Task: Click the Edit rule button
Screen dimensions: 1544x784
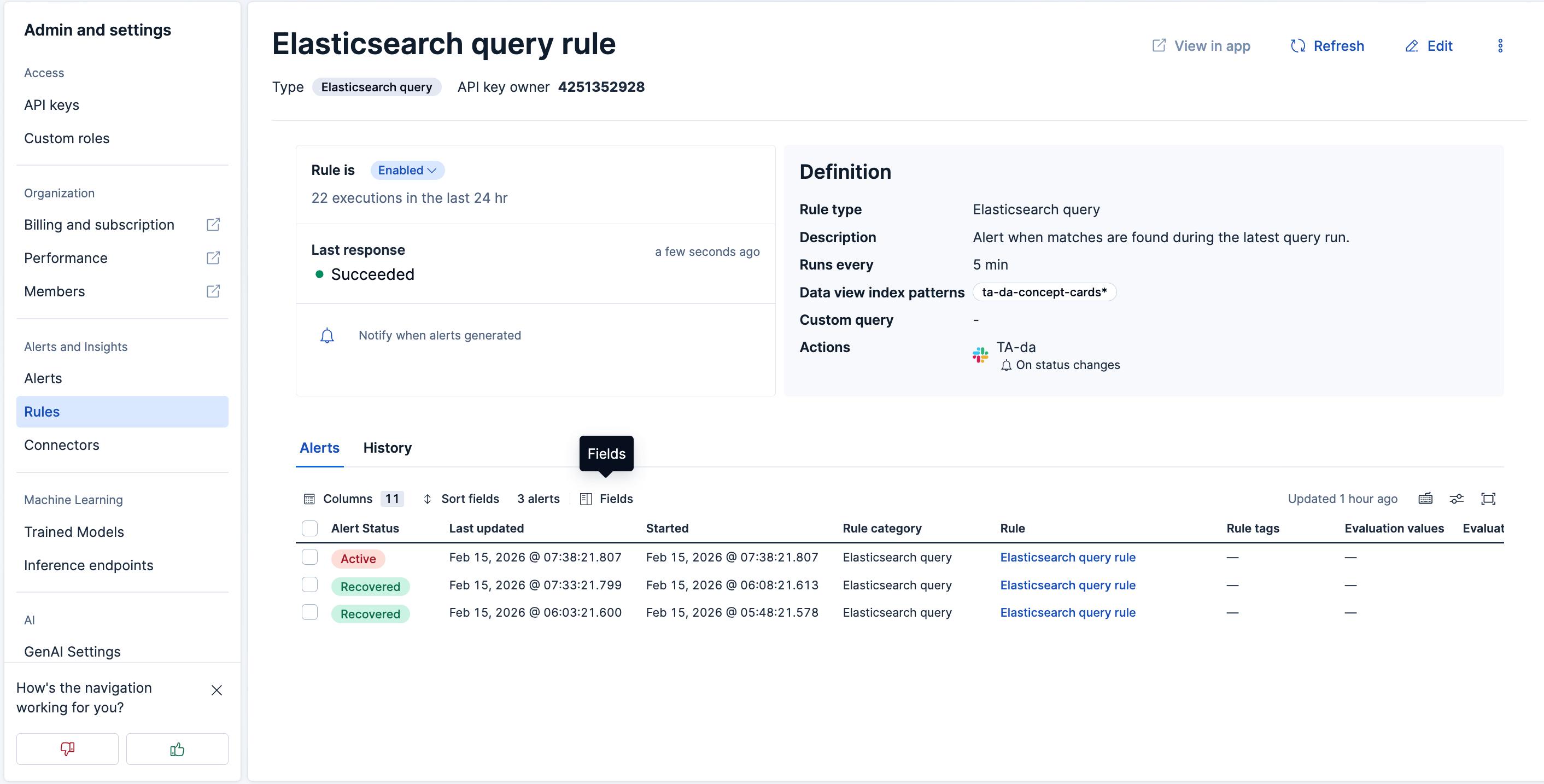Action: tap(1429, 46)
